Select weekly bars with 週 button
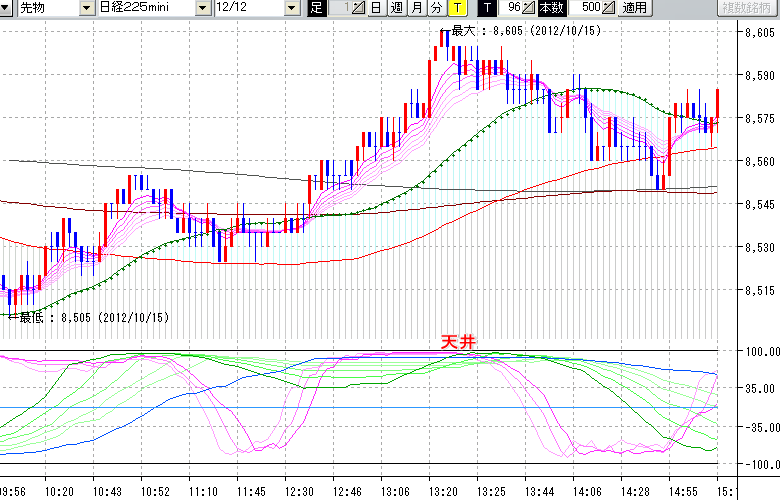Image resolution: width=780 pixels, height=500 pixels. [396, 8]
